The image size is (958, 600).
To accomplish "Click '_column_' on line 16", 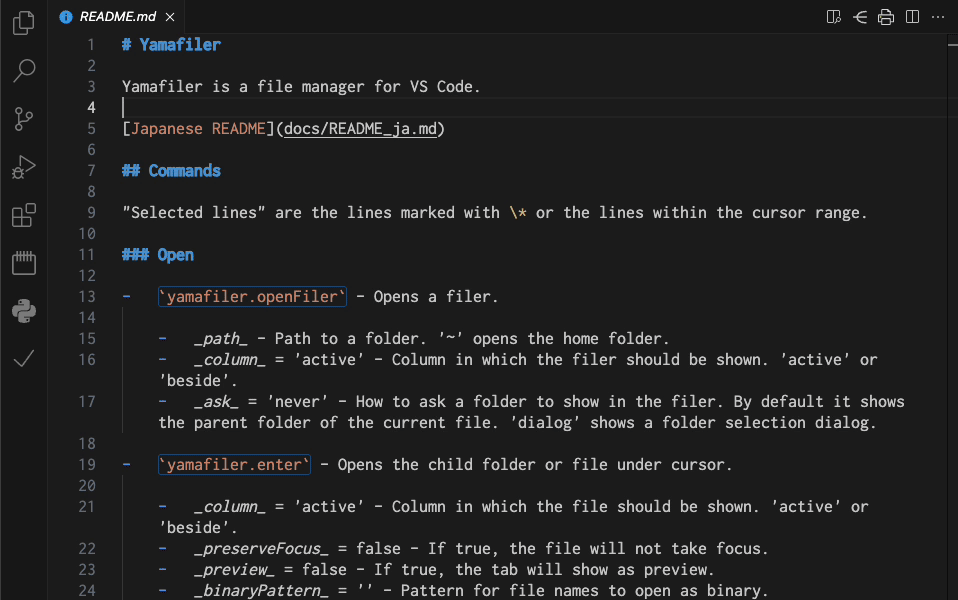I will [x=230, y=360].
